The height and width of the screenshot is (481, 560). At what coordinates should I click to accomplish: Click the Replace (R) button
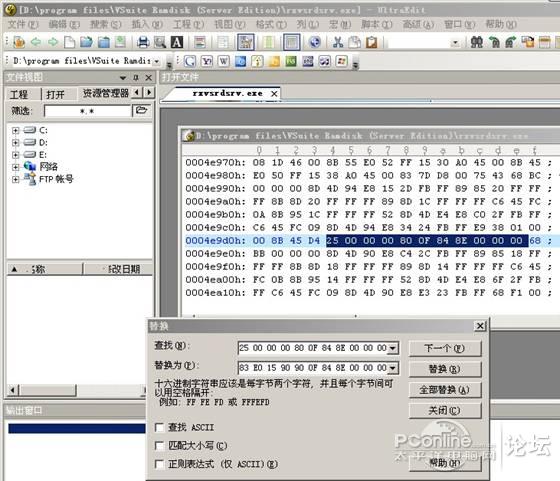[x=445, y=369]
